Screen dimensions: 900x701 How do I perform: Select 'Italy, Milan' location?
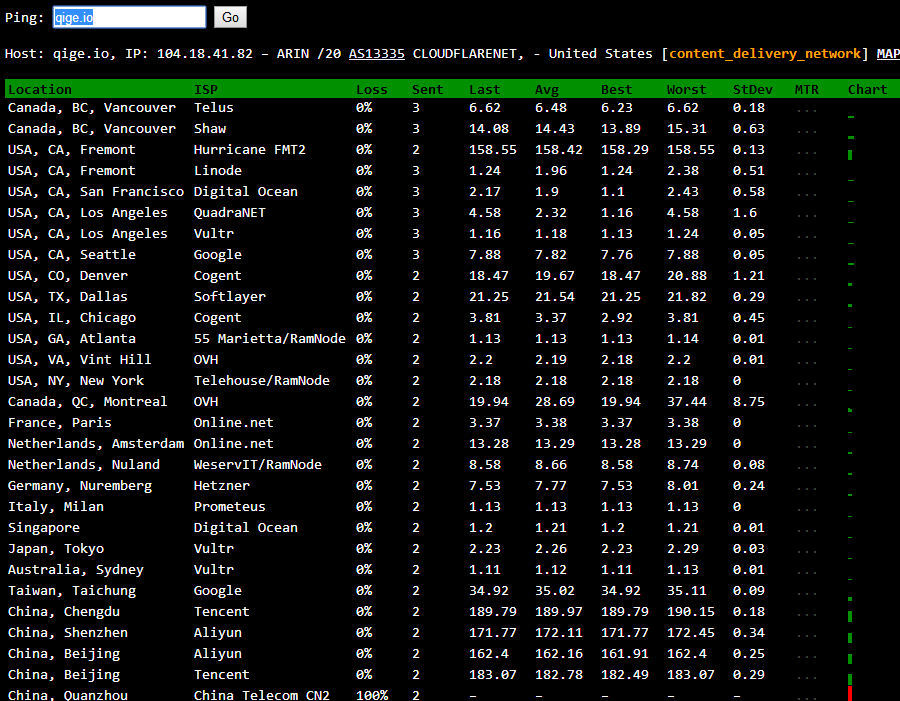56,507
